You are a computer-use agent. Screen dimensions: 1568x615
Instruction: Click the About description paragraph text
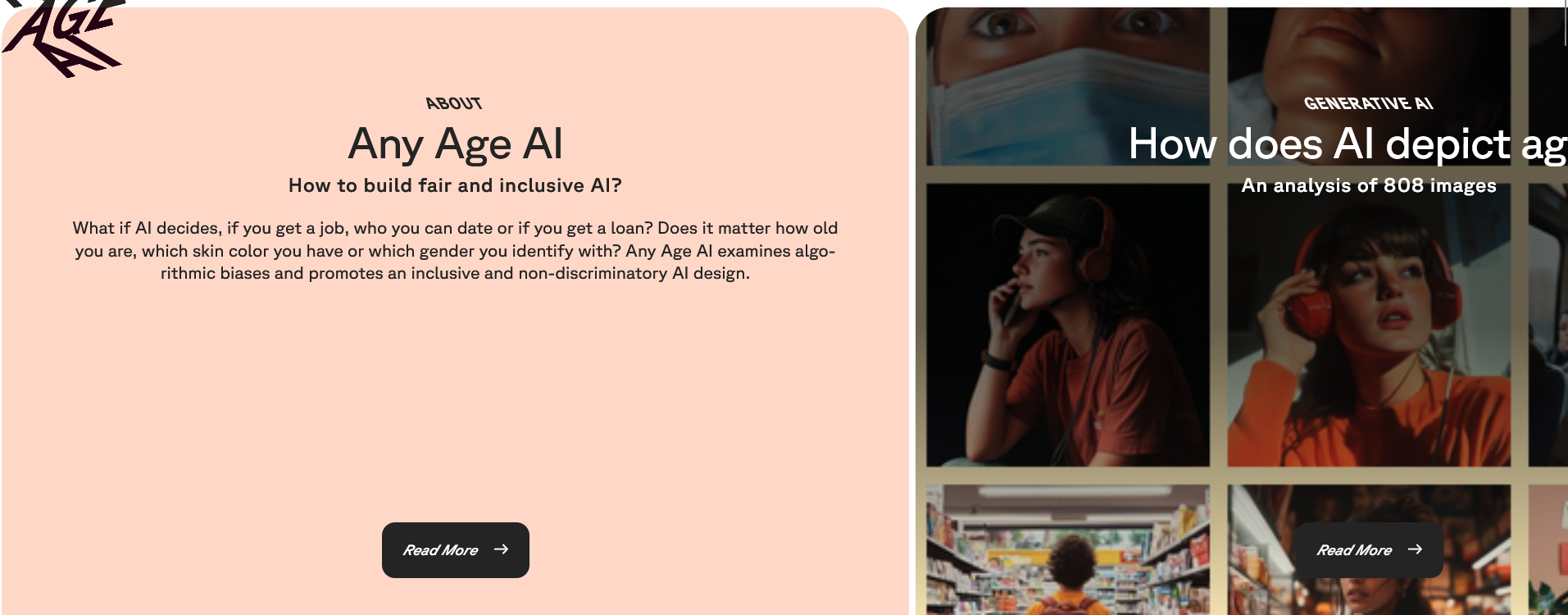(x=455, y=251)
